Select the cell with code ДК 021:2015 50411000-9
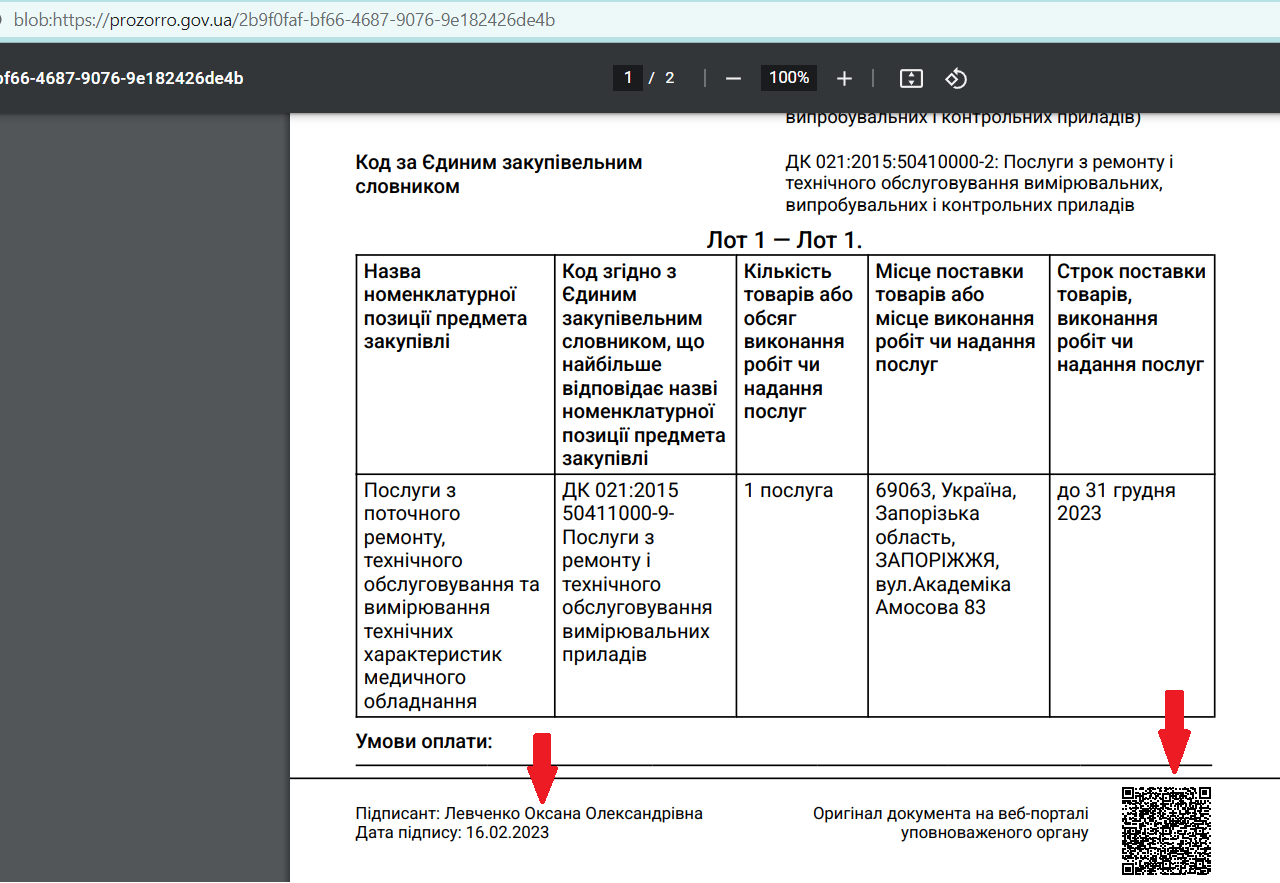Image resolution: width=1280 pixels, height=883 pixels. click(x=645, y=596)
